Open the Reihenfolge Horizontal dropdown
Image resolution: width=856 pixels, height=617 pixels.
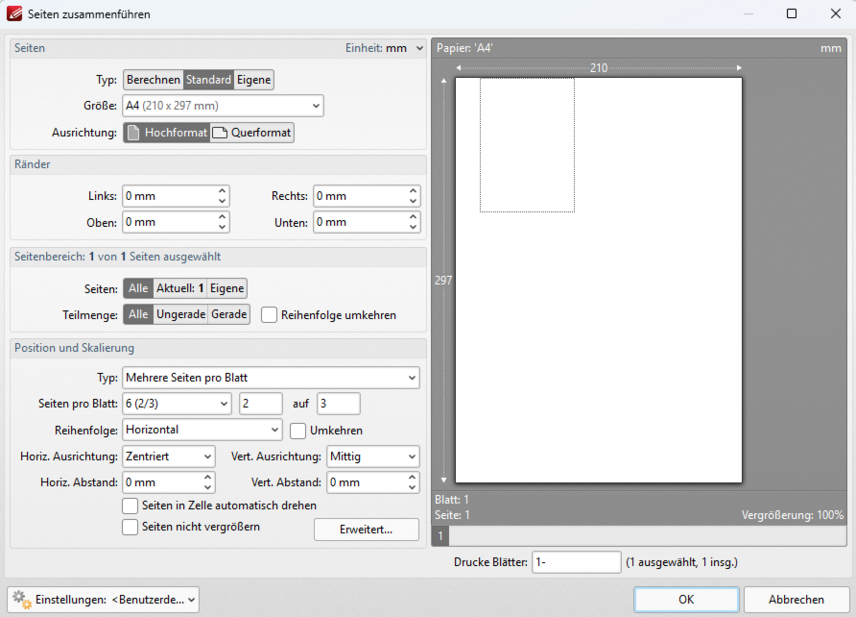pyautogui.click(x=203, y=431)
